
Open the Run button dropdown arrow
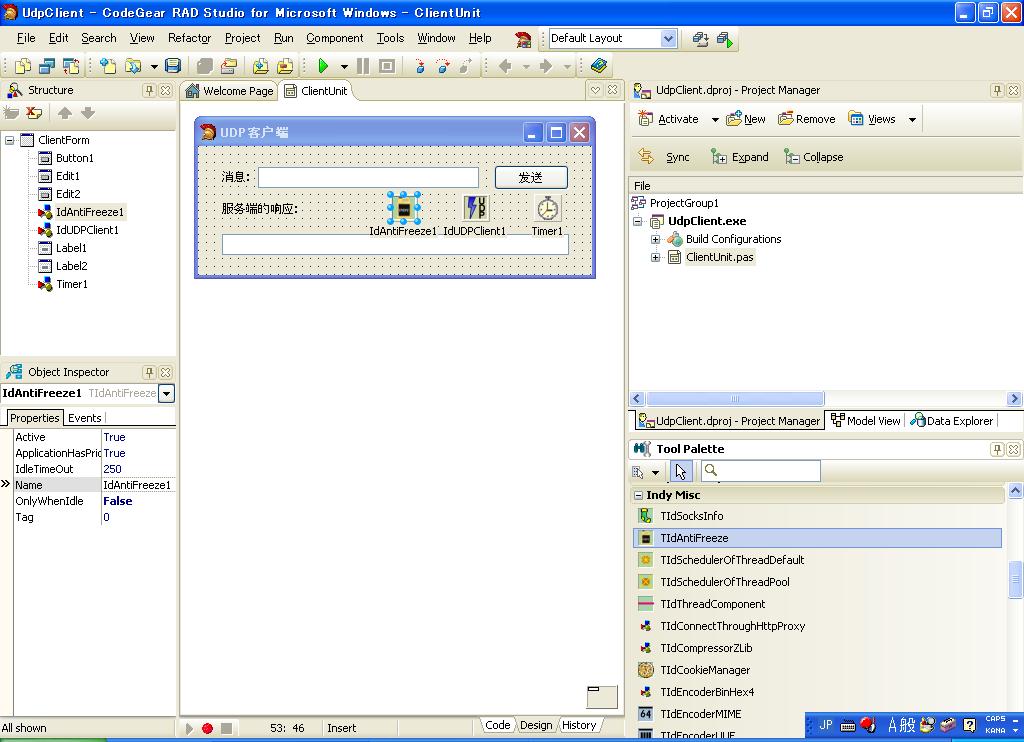[344, 66]
